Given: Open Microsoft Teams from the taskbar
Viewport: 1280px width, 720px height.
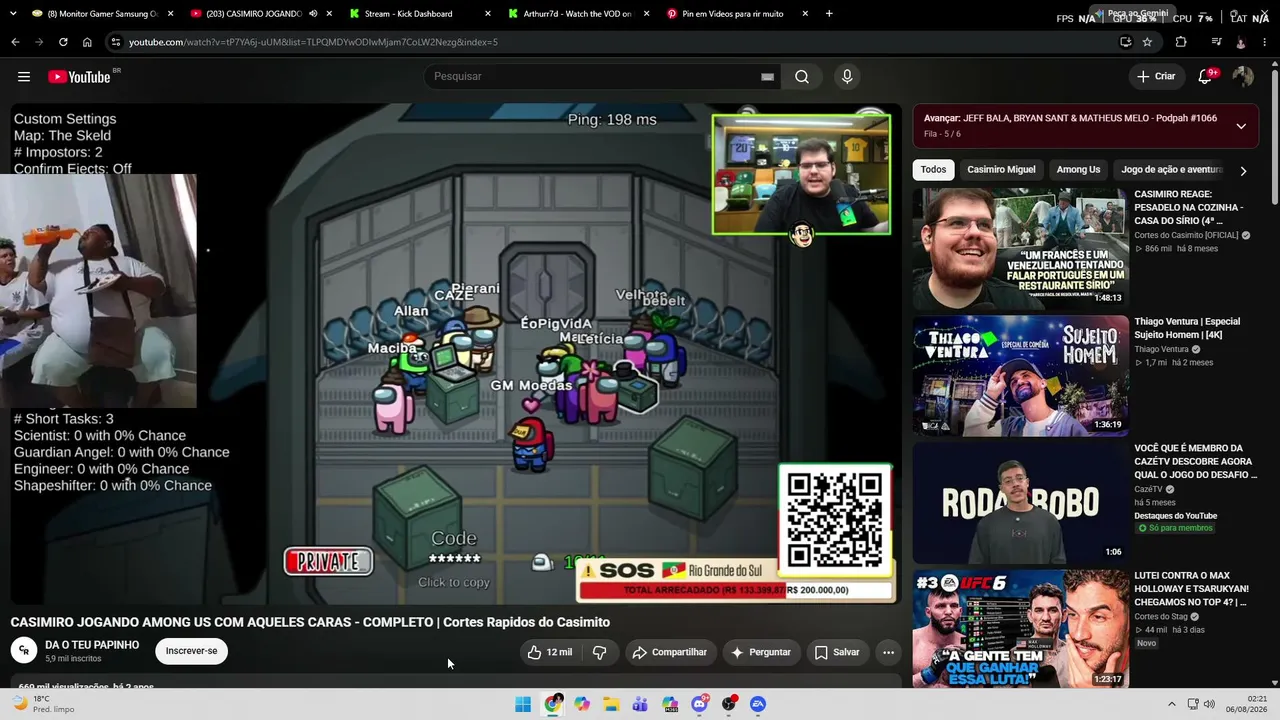Looking at the screenshot, I should (x=640, y=704).
